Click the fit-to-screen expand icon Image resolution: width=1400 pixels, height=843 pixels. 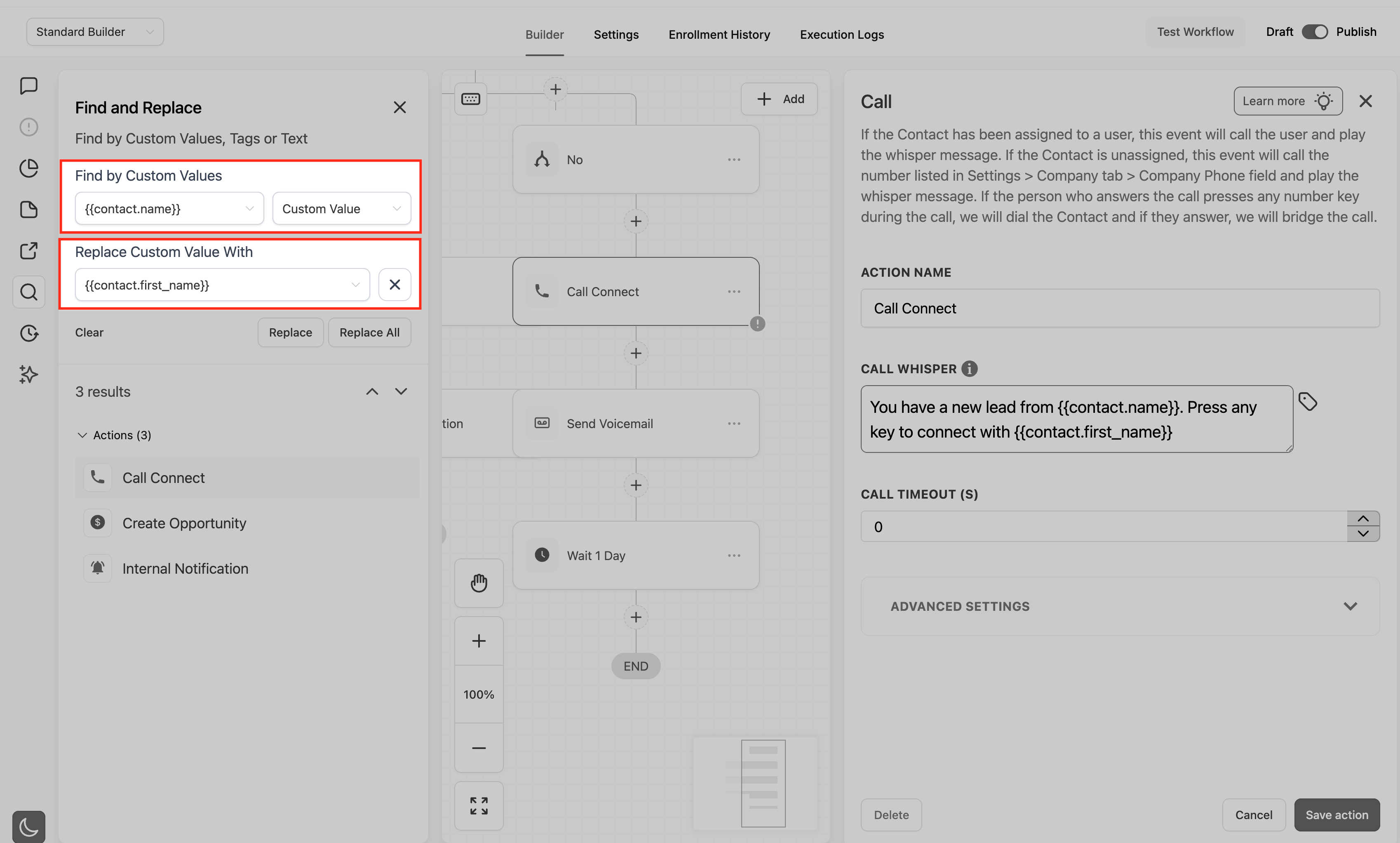(479, 805)
